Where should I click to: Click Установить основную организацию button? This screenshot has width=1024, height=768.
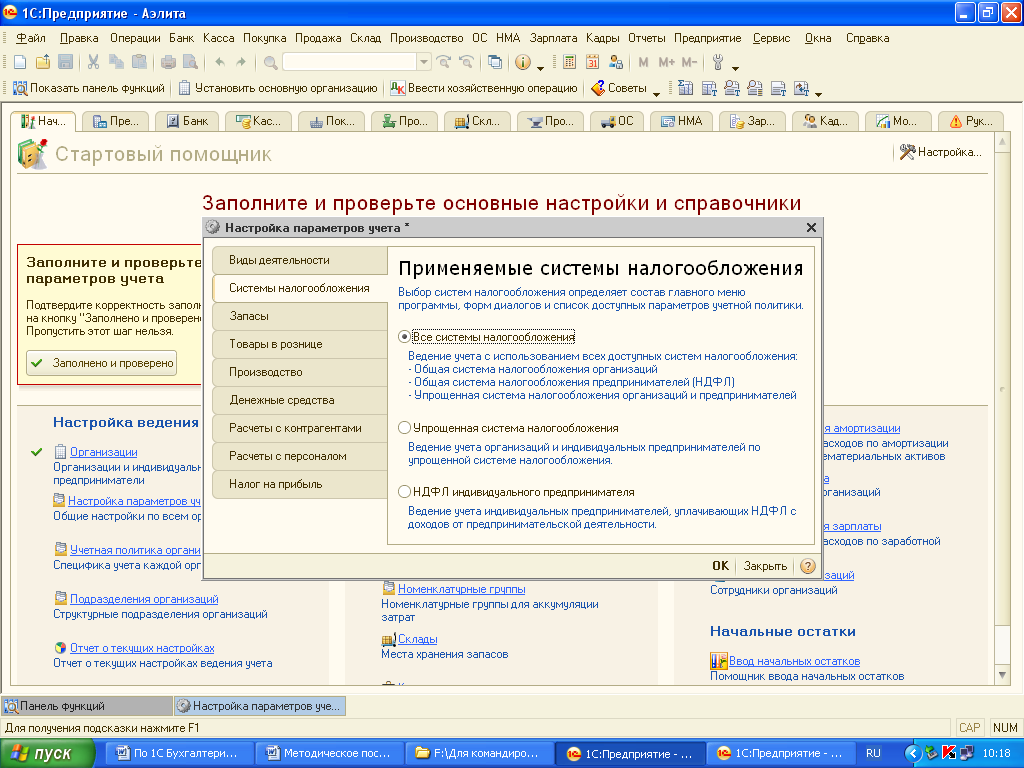(x=278, y=88)
